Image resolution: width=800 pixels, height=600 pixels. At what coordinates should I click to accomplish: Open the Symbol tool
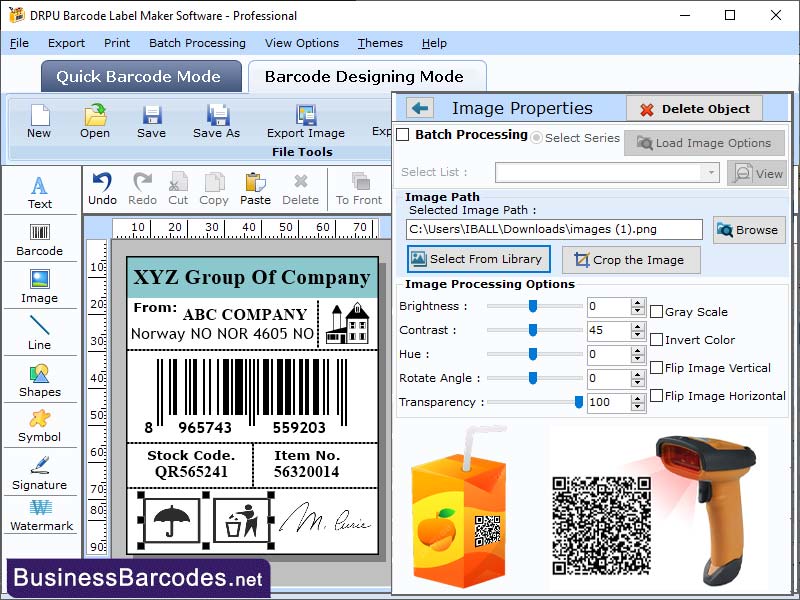coord(40,426)
